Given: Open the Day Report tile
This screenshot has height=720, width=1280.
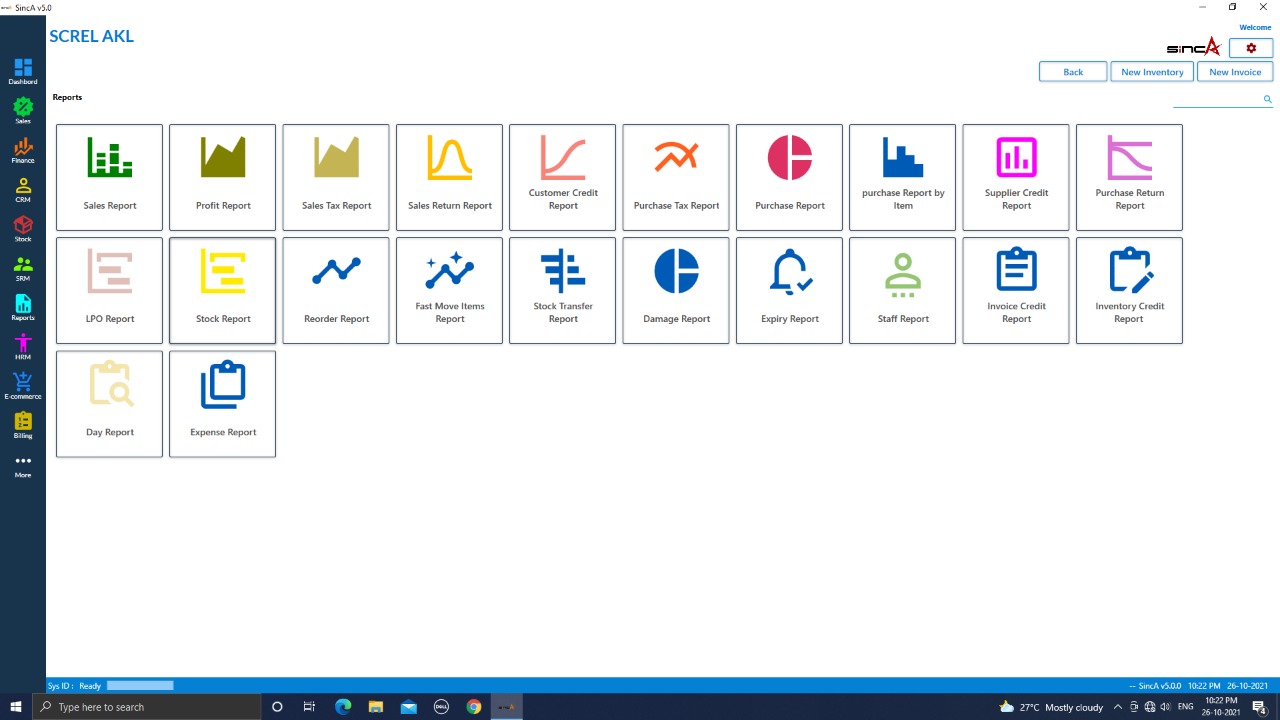Looking at the screenshot, I should 109,404.
